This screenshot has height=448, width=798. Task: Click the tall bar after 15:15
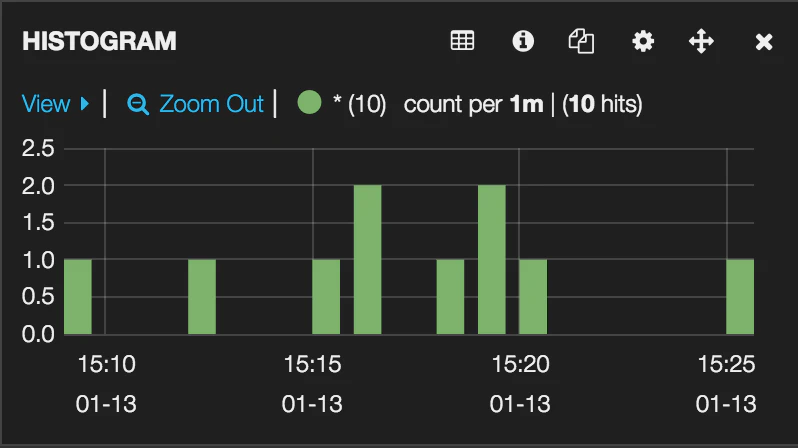click(367, 260)
